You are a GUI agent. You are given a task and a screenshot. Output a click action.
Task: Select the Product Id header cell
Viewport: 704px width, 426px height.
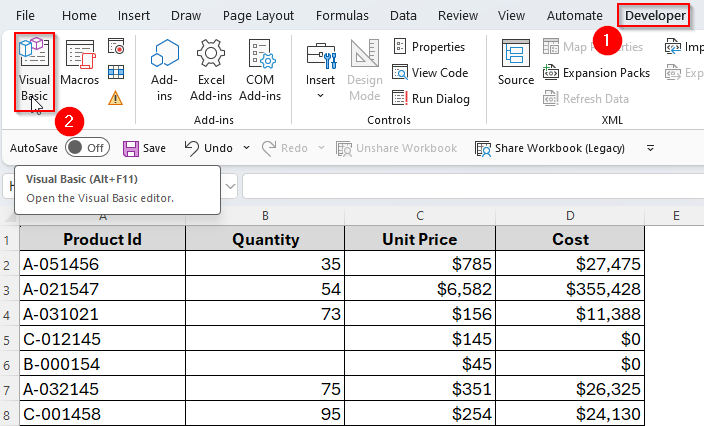pos(102,239)
